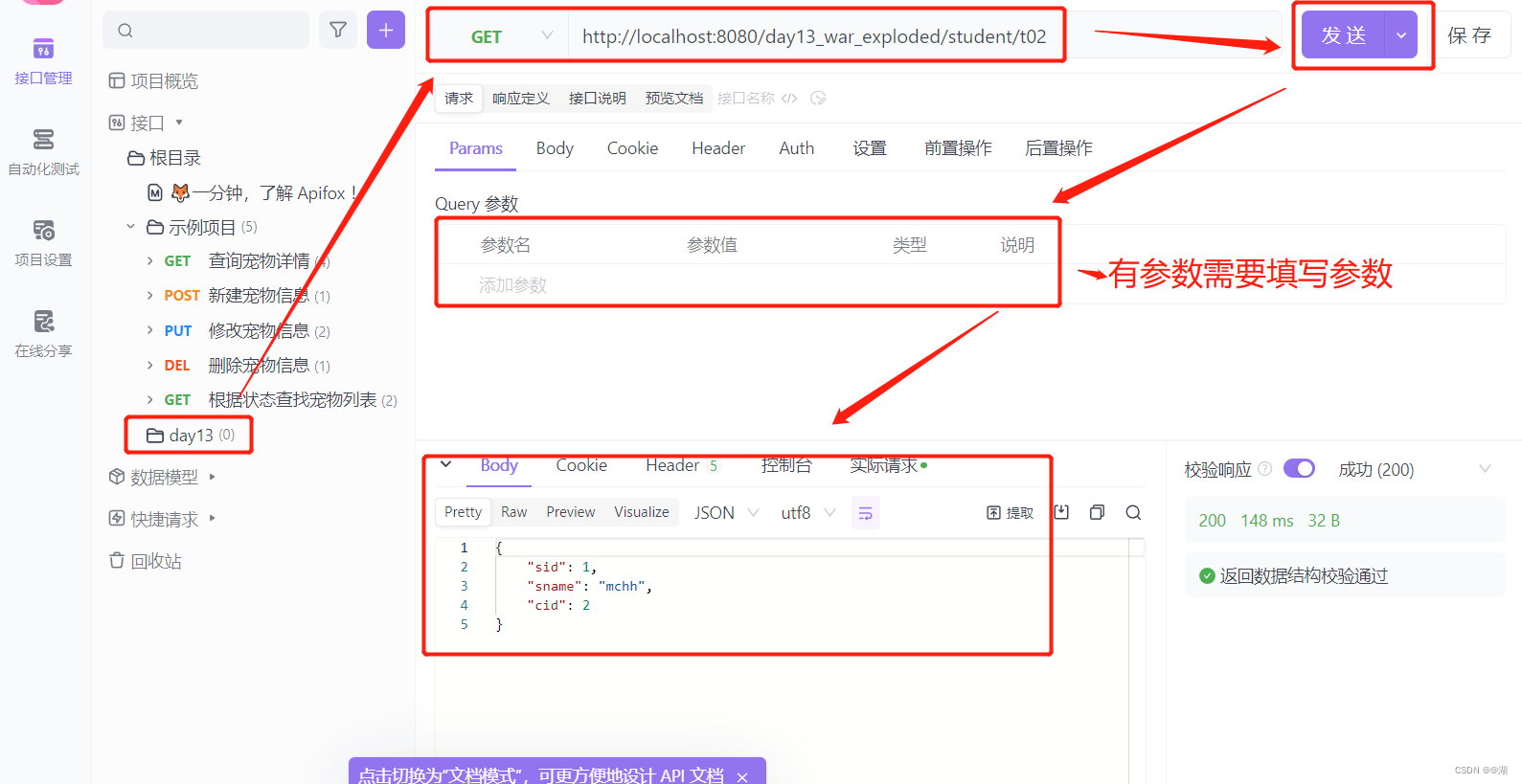Click the purple plus add button

[386, 30]
